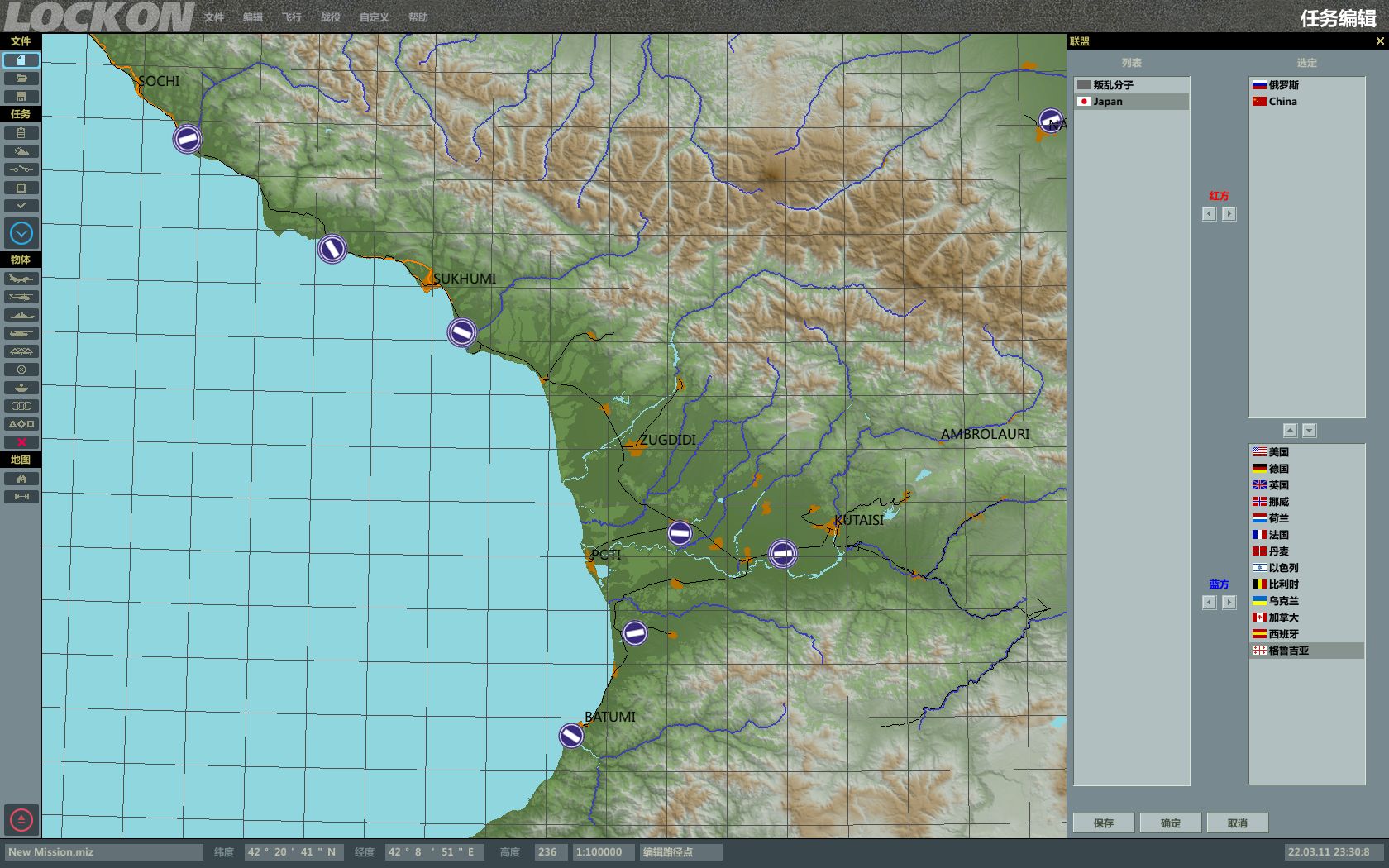Click the bowl-shaped object icon
1389x868 pixels.
[x=21, y=388]
